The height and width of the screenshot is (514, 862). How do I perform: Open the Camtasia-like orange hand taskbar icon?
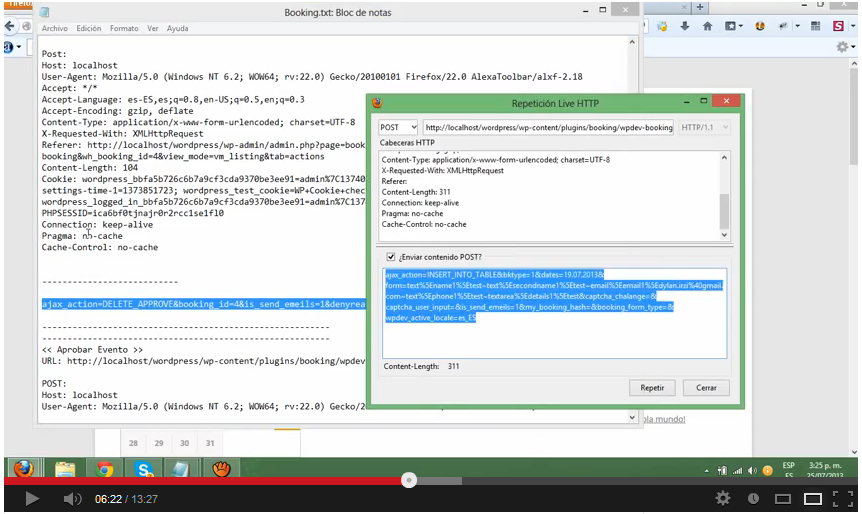pos(222,469)
